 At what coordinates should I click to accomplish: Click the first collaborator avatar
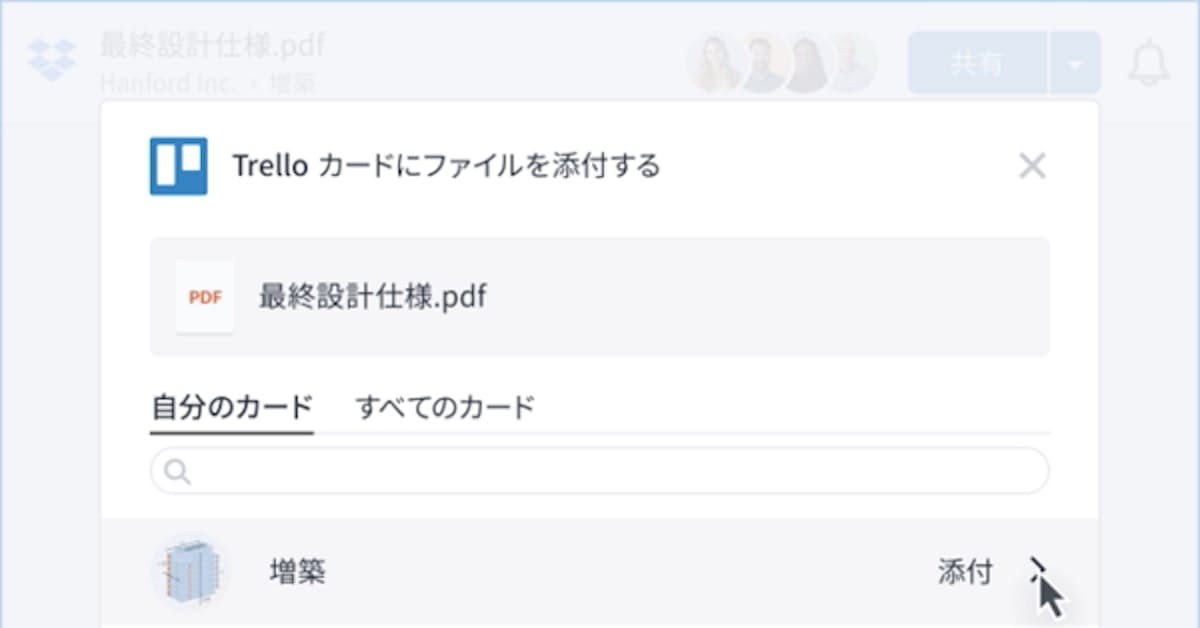pyautogui.click(x=716, y=64)
